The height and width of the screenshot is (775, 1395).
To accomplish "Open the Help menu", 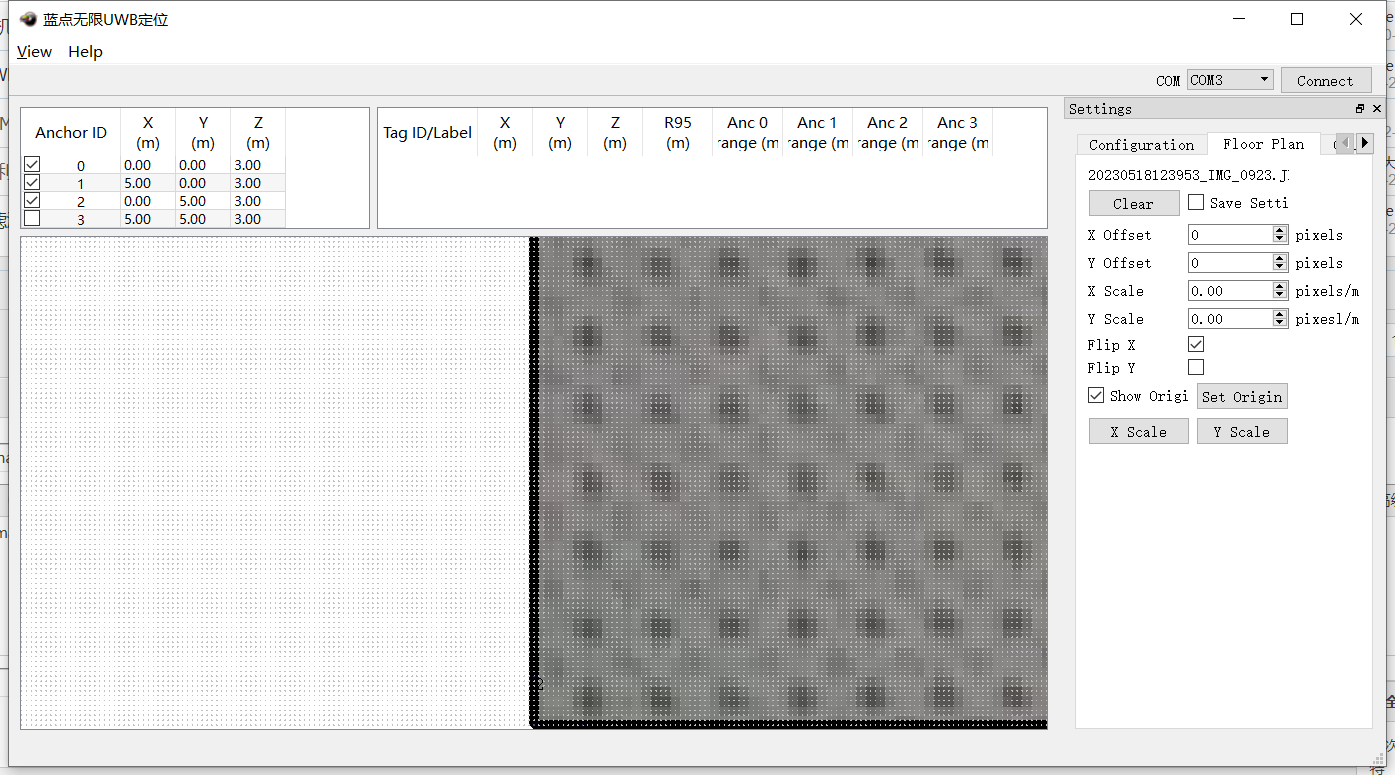I will [x=85, y=52].
